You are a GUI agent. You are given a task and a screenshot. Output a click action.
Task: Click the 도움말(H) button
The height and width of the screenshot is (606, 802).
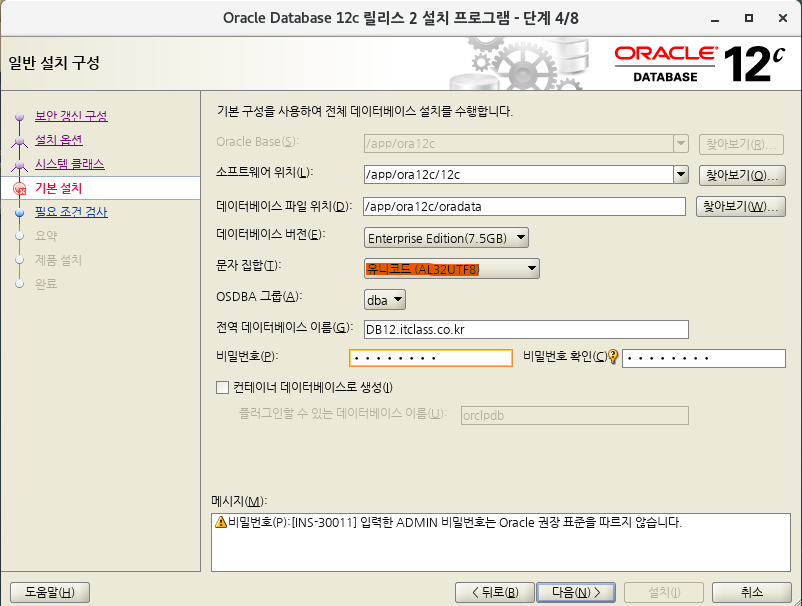point(50,592)
